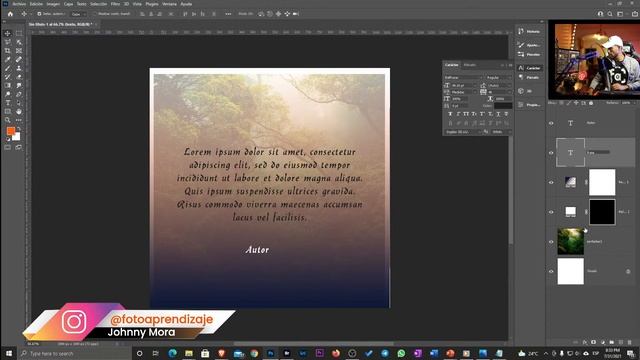Open the Pinceles collapsed panel
This screenshot has height=360, width=640.
(529, 54)
